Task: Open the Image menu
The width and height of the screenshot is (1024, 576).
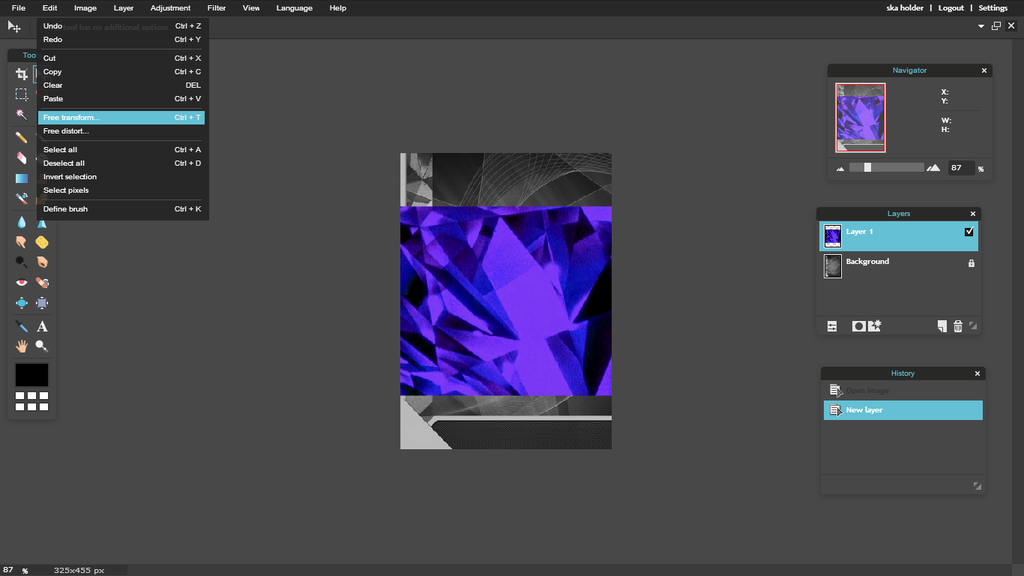Action: (x=86, y=8)
